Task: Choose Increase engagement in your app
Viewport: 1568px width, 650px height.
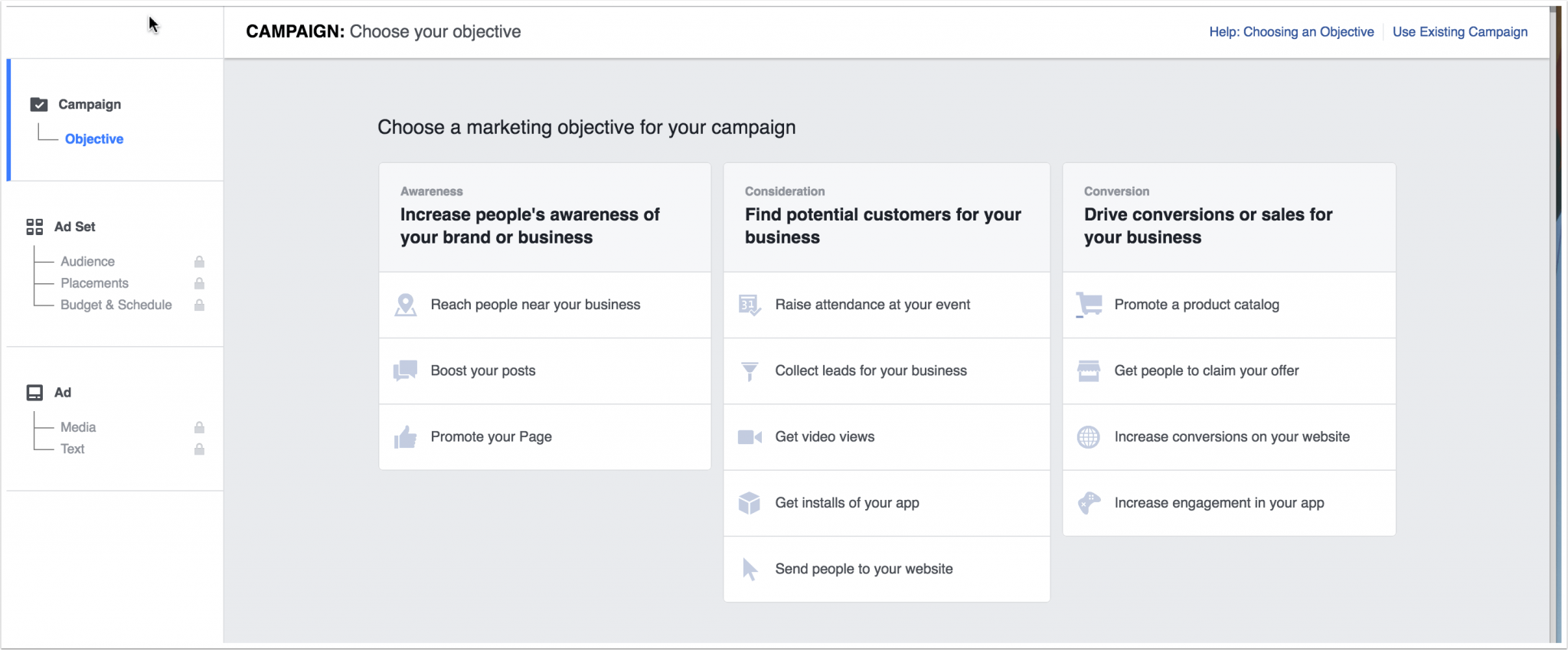Action: (x=1229, y=503)
